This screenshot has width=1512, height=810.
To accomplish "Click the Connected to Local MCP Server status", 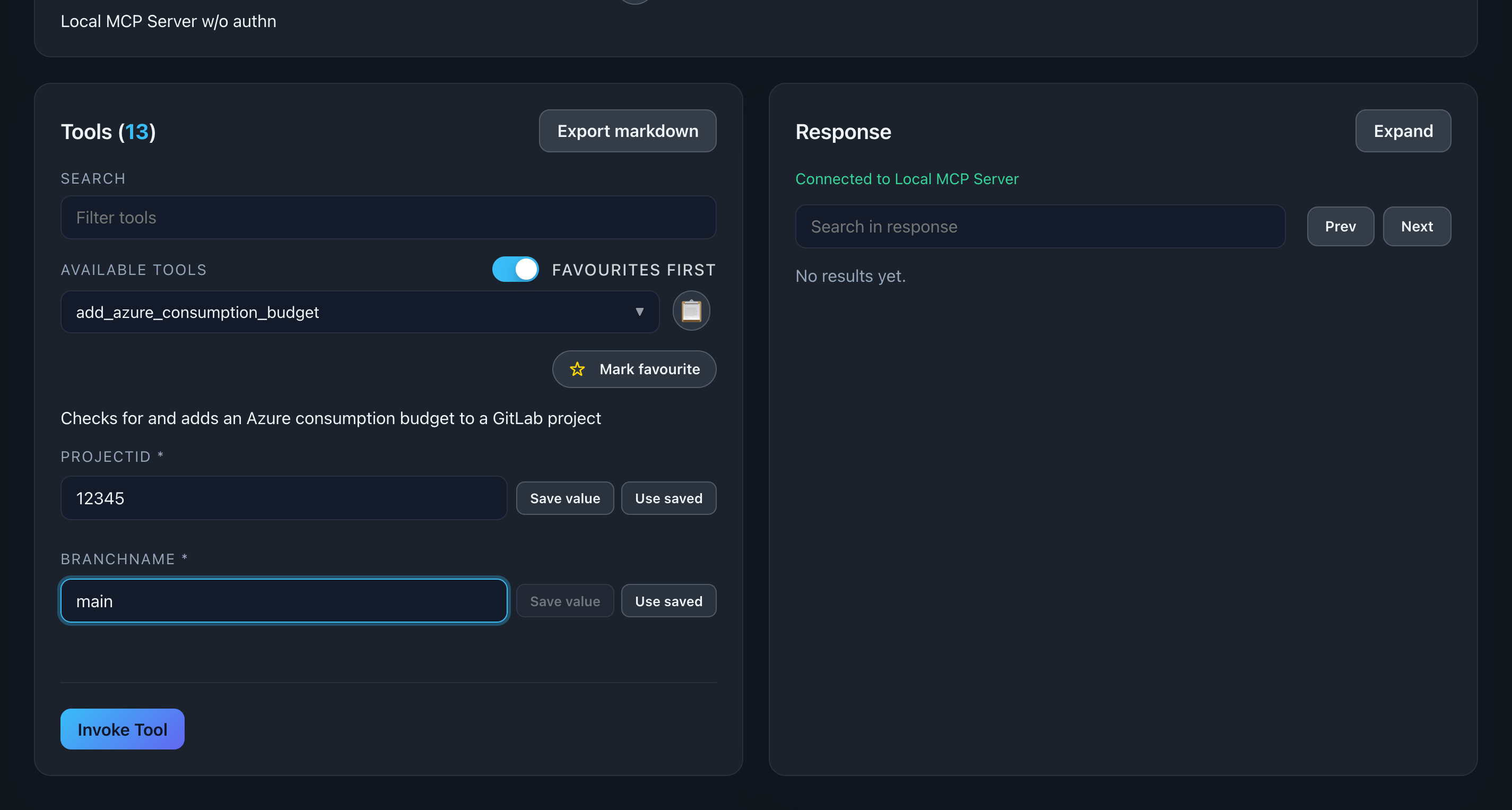I will click(906, 179).
